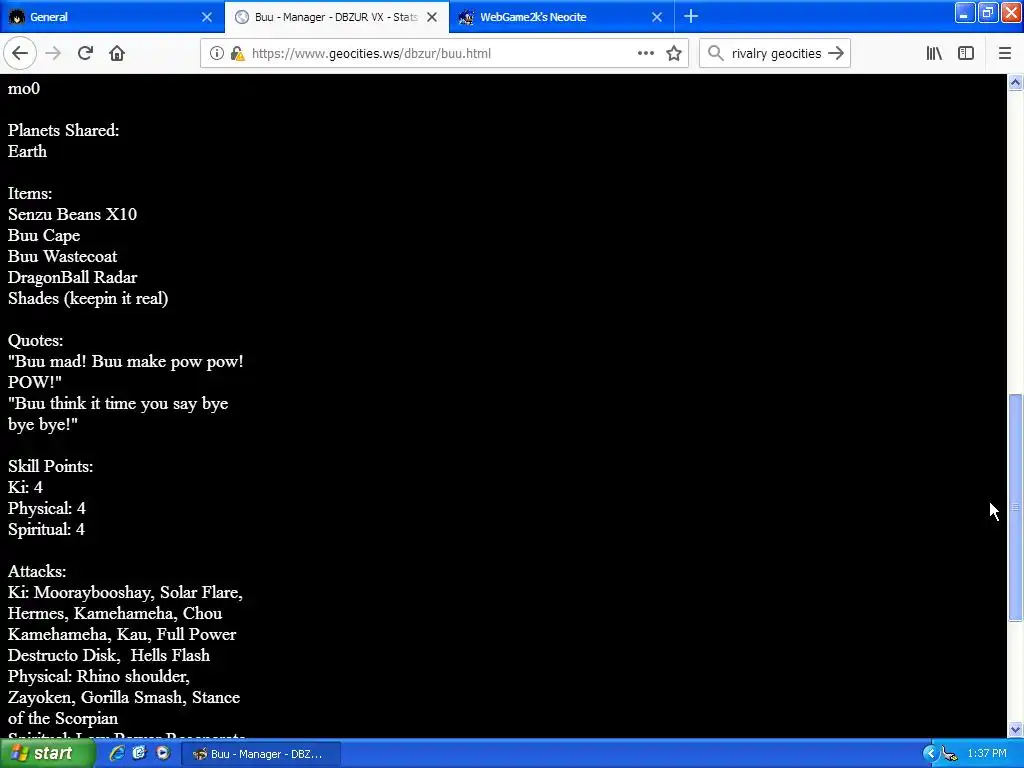Click the Buu Wastecoat item text
Image resolution: width=1024 pixels, height=768 pixels.
(x=63, y=256)
